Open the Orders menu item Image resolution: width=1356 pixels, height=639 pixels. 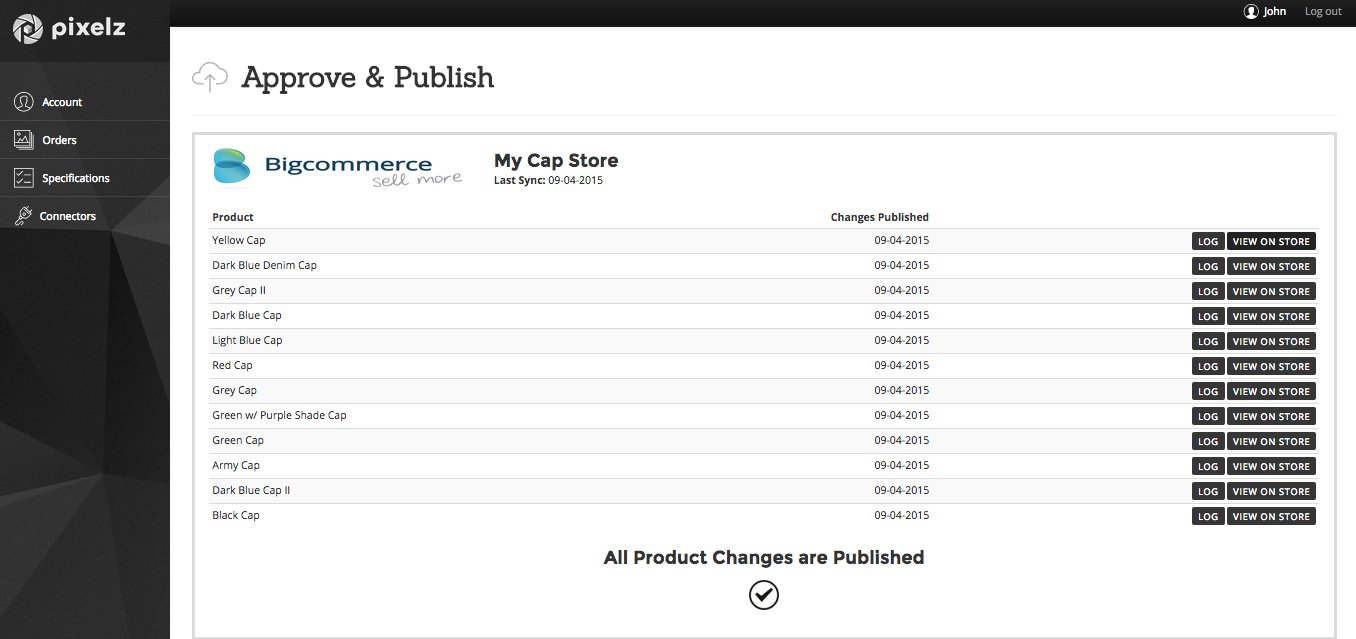click(59, 140)
